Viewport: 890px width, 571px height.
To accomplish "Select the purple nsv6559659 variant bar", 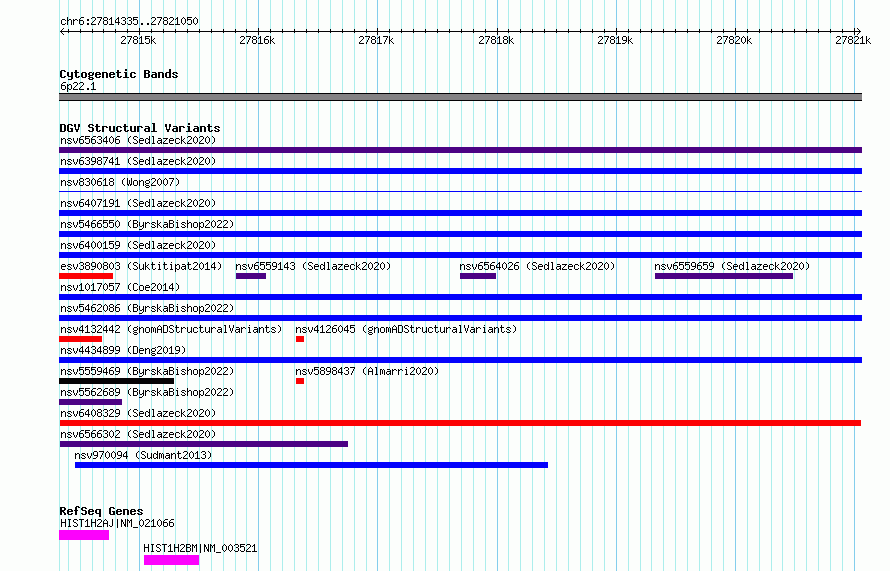I will pos(724,276).
